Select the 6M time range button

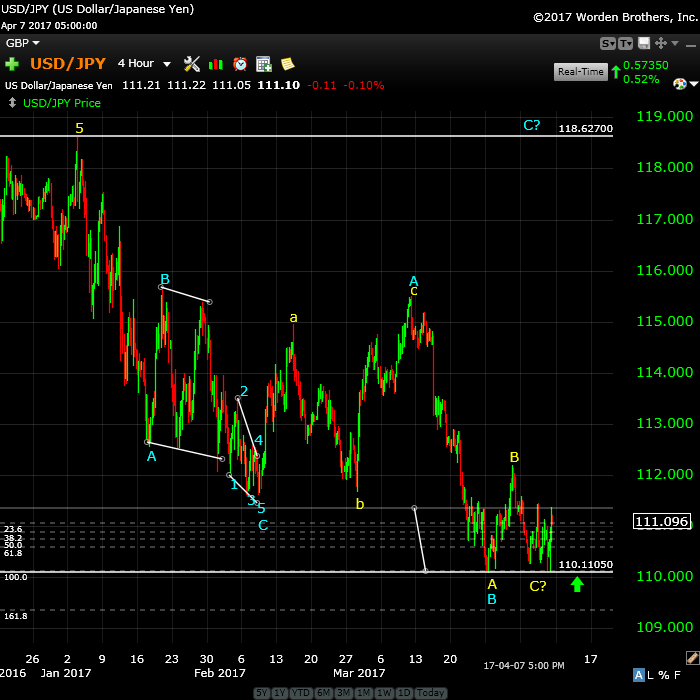[324, 692]
